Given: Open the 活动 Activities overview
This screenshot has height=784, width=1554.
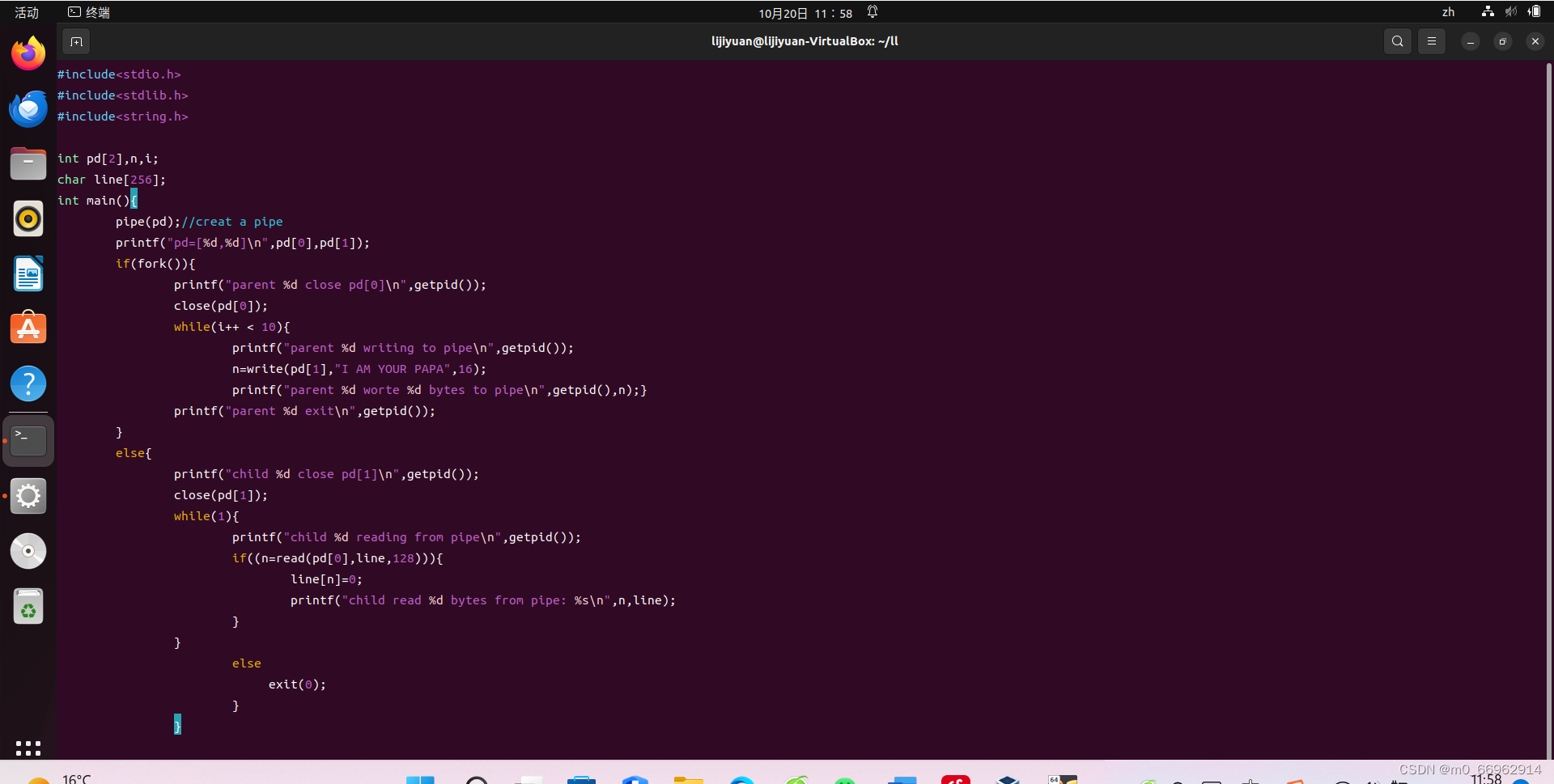Looking at the screenshot, I should tap(27, 12).
